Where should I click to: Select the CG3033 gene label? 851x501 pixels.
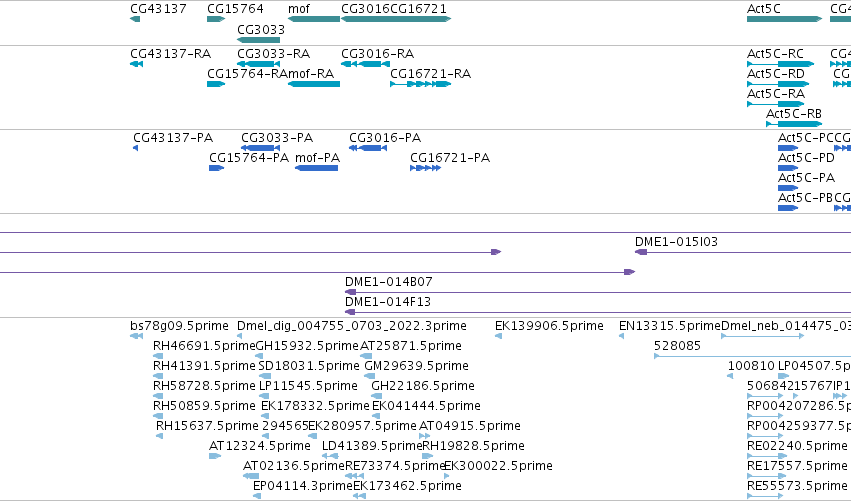(x=261, y=29)
